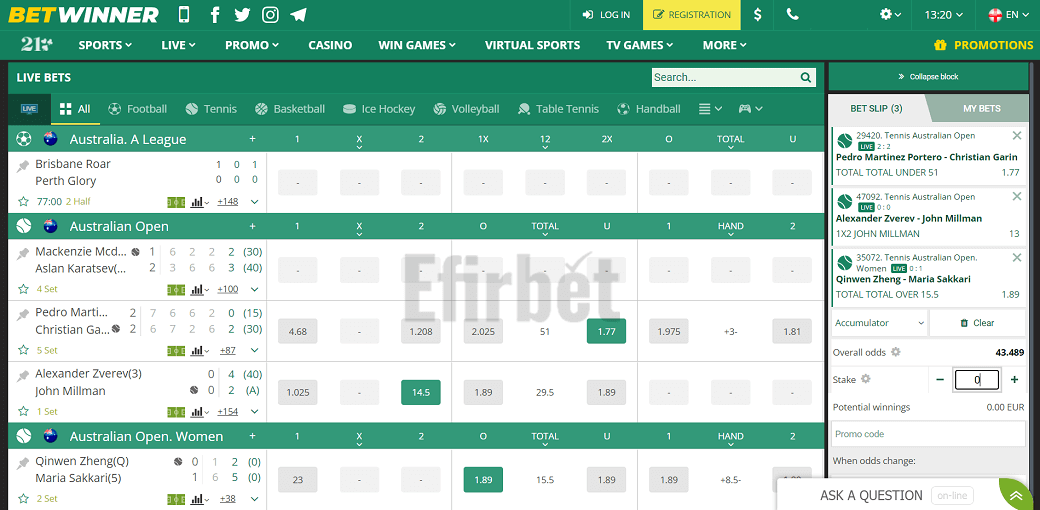Click the REGISTRATION button
The width and height of the screenshot is (1040, 510).
(x=692, y=15)
